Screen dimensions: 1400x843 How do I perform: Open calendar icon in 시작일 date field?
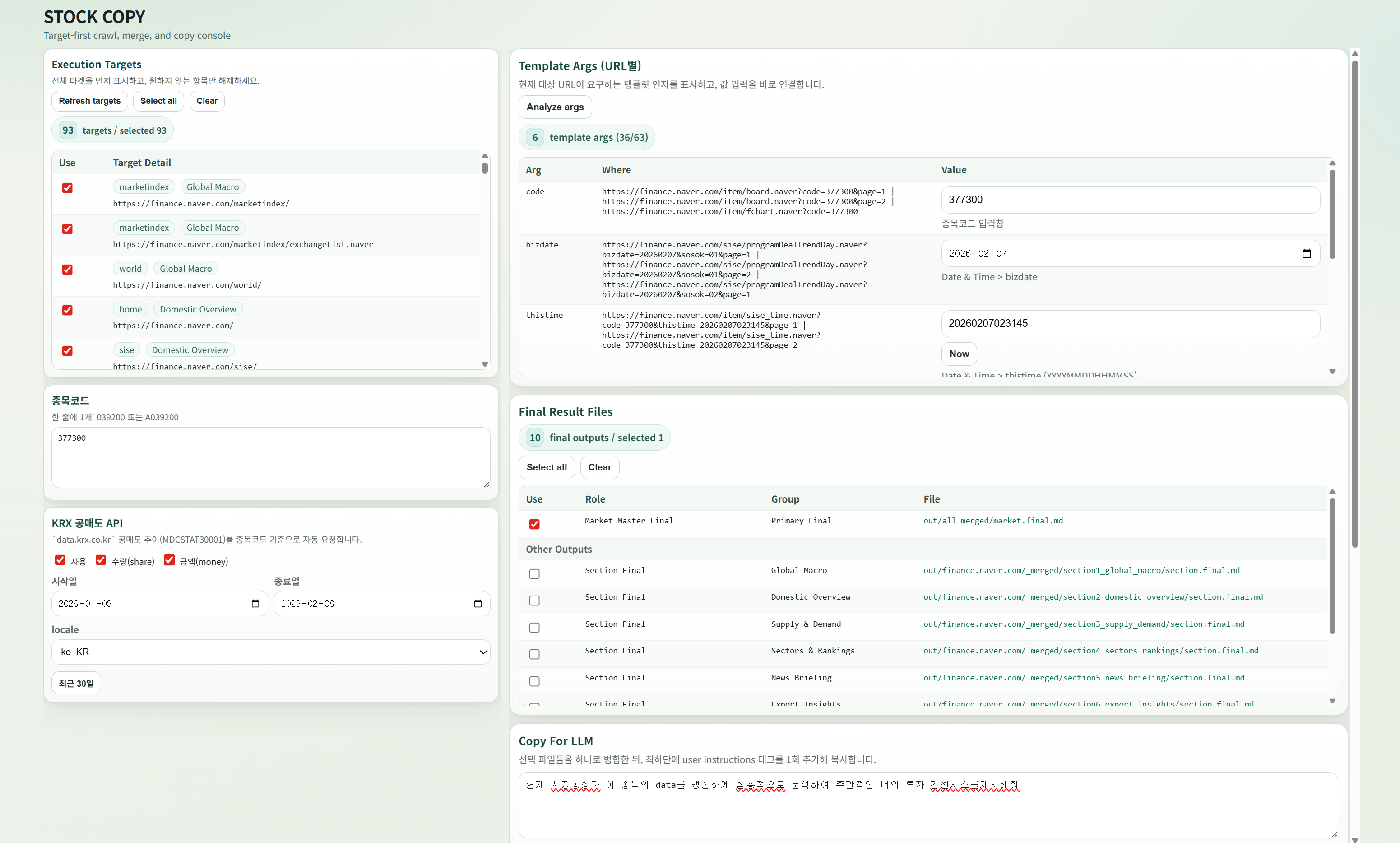(x=255, y=603)
